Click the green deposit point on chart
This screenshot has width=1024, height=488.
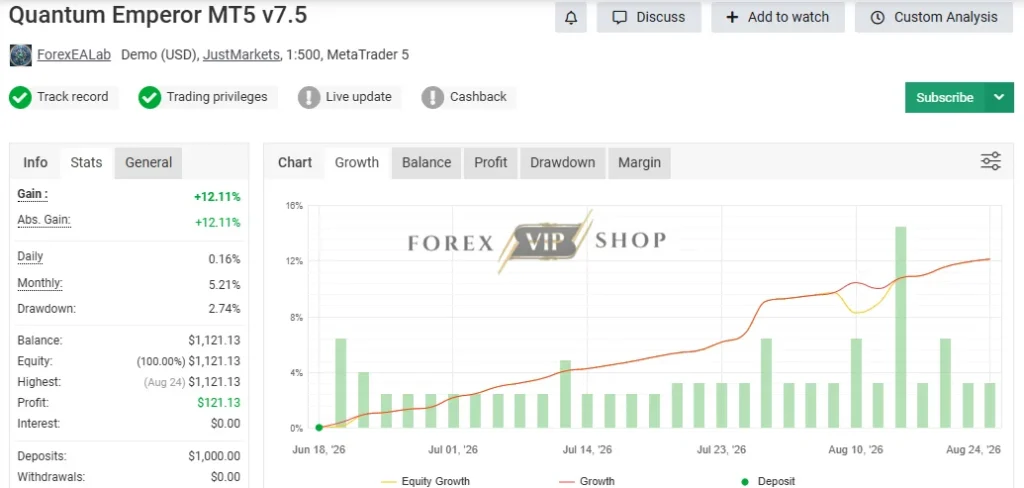(x=319, y=428)
